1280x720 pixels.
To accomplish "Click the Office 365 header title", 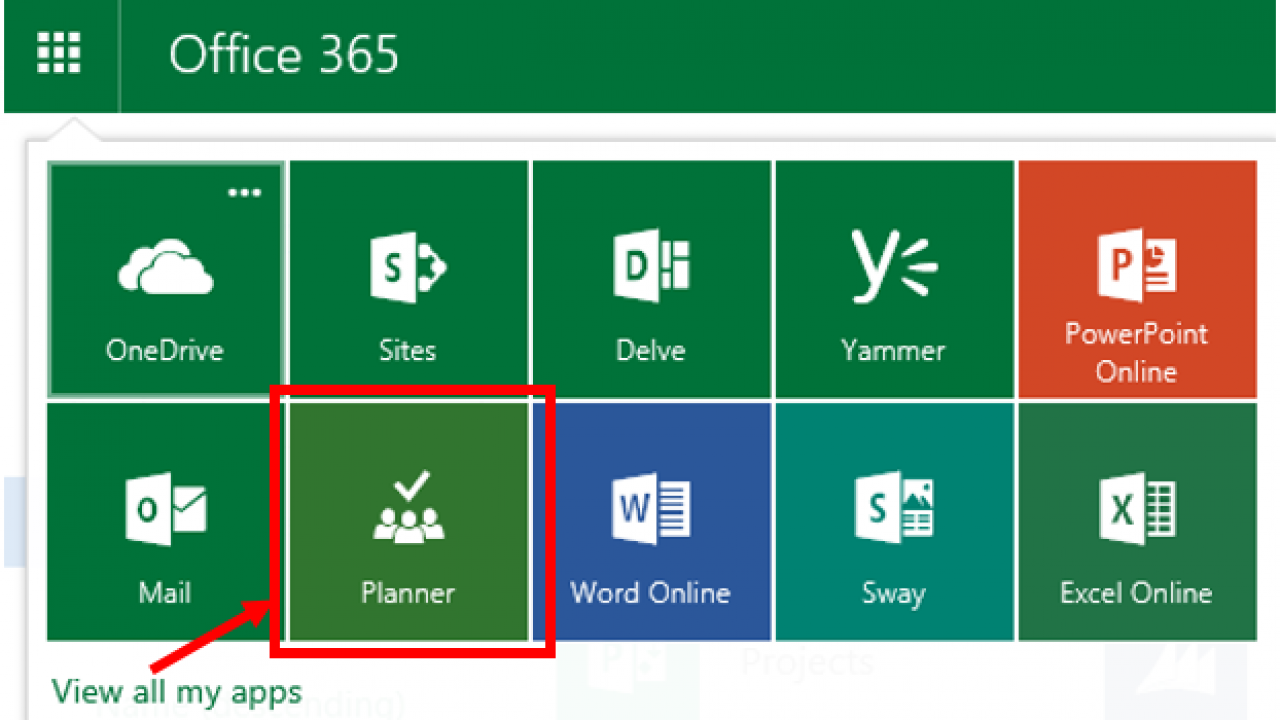I will (x=284, y=54).
